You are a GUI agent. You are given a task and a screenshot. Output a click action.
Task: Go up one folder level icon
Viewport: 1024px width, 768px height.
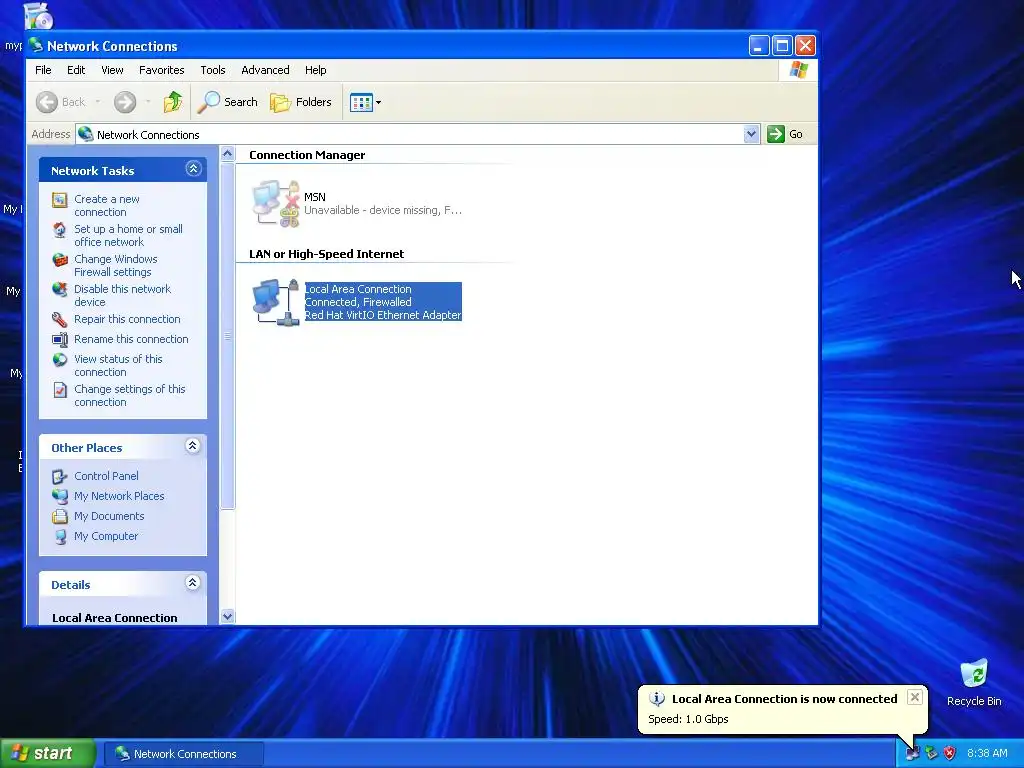tap(173, 102)
